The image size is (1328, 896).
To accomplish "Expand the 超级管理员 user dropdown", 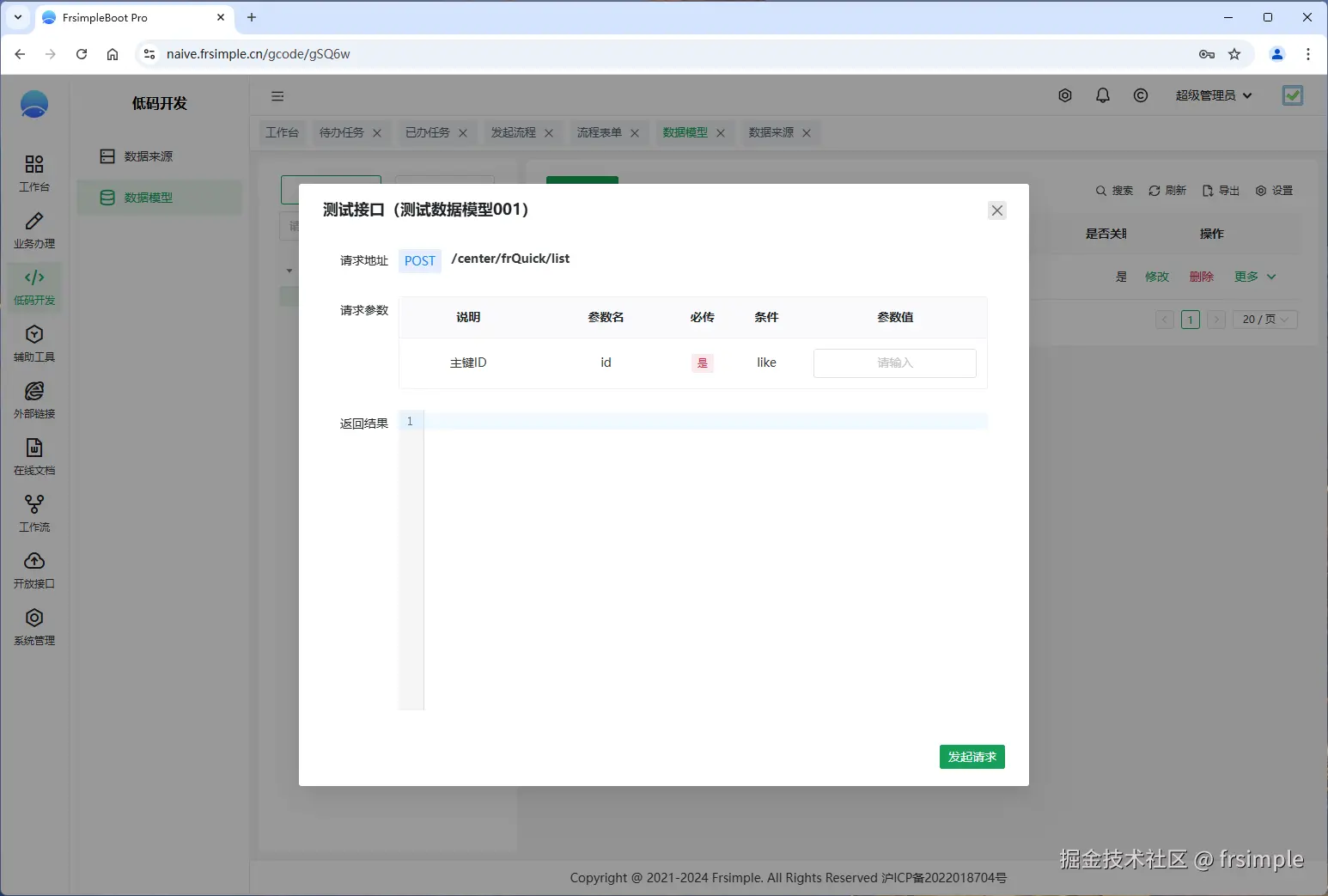I will point(1212,95).
